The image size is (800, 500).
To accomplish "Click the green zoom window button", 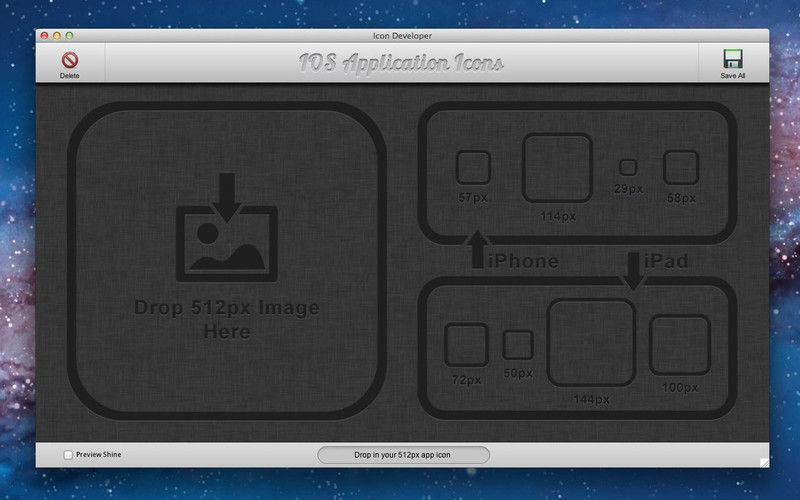I will click(70, 35).
